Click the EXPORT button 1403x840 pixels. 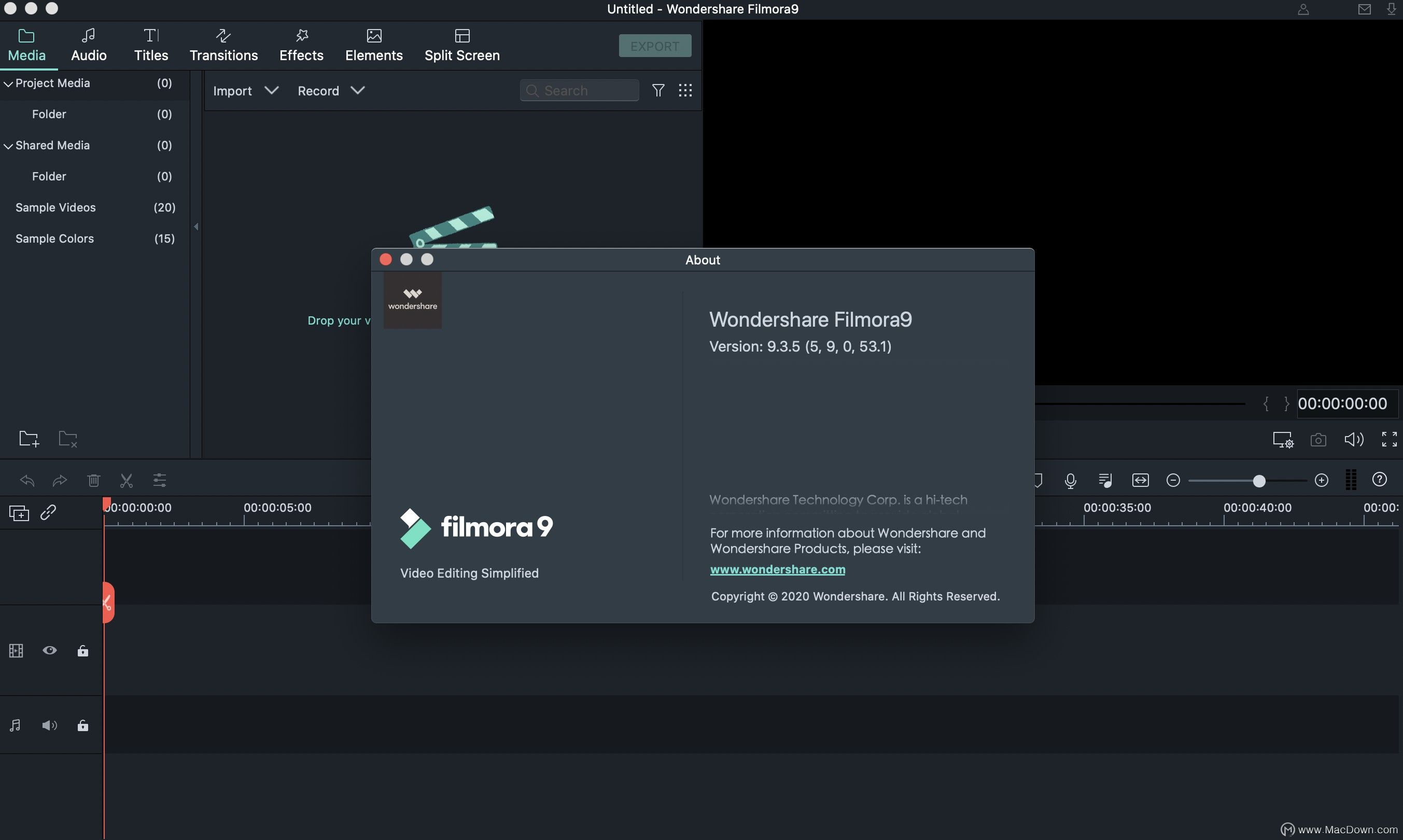[x=655, y=46]
